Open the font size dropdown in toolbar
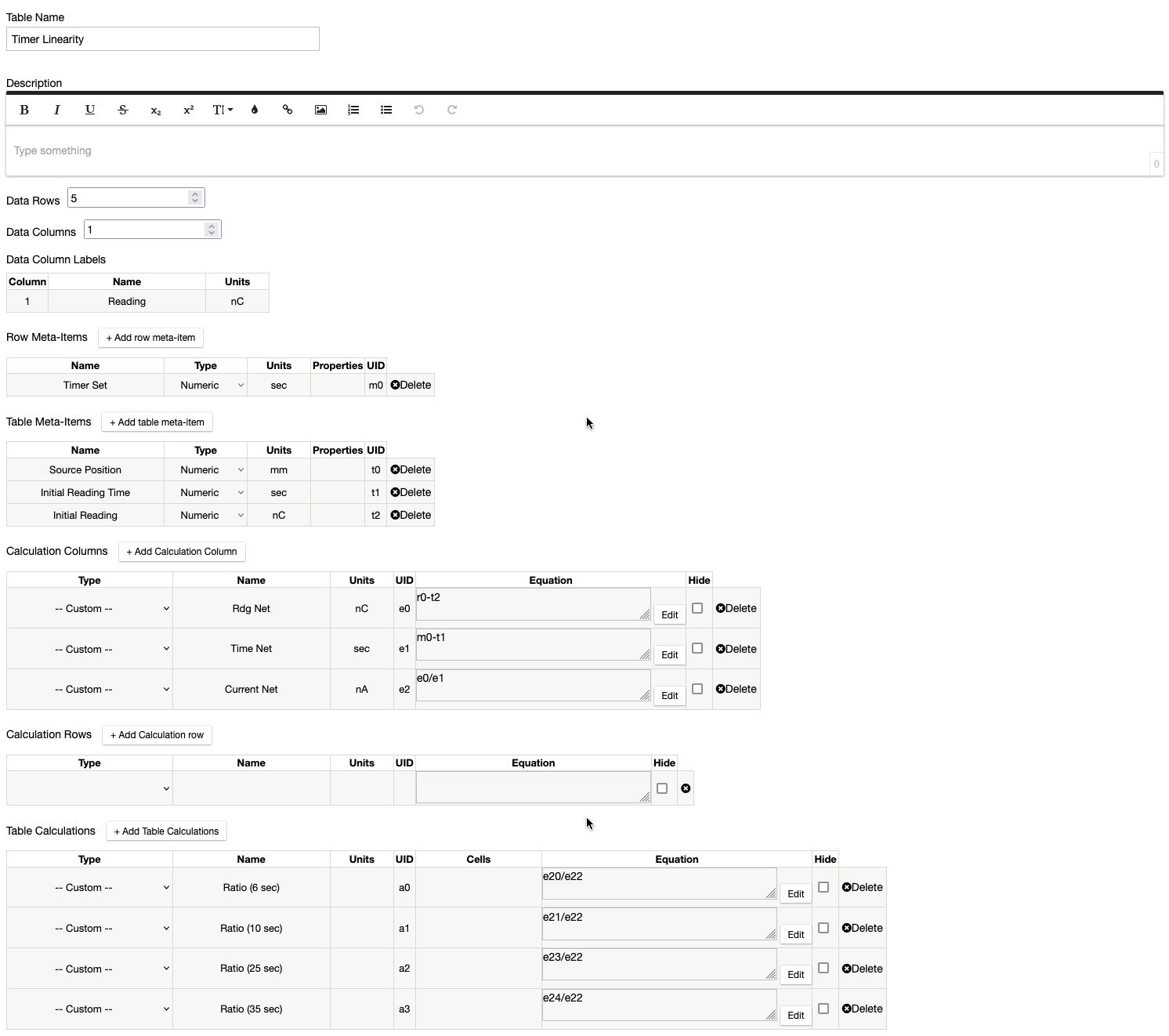Image resolution: width=1169 pixels, height=1036 pixels. tap(223, 110)
